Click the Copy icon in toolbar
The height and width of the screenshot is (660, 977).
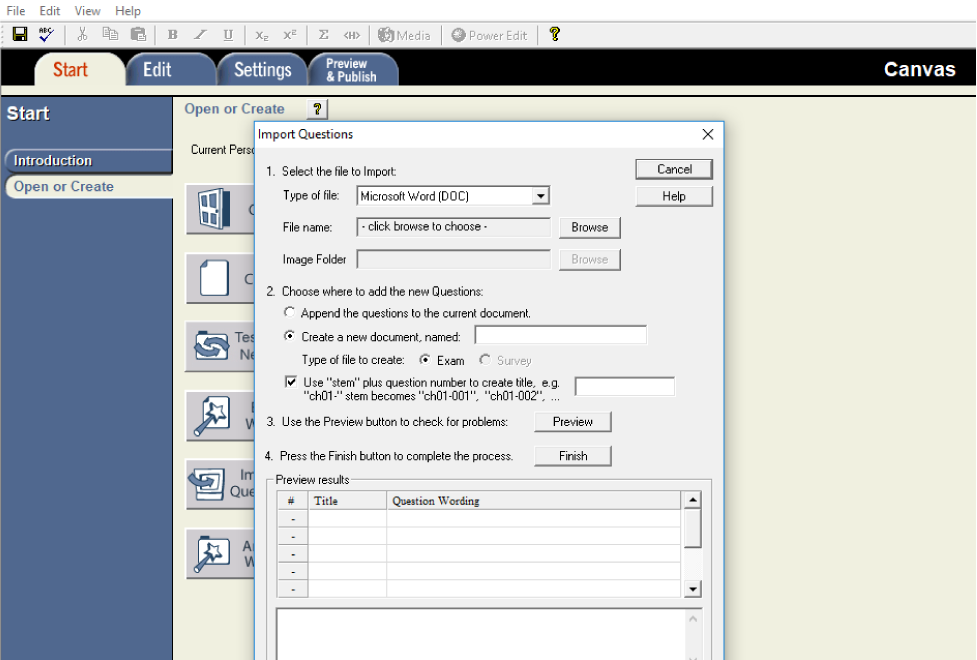(110, 34)
